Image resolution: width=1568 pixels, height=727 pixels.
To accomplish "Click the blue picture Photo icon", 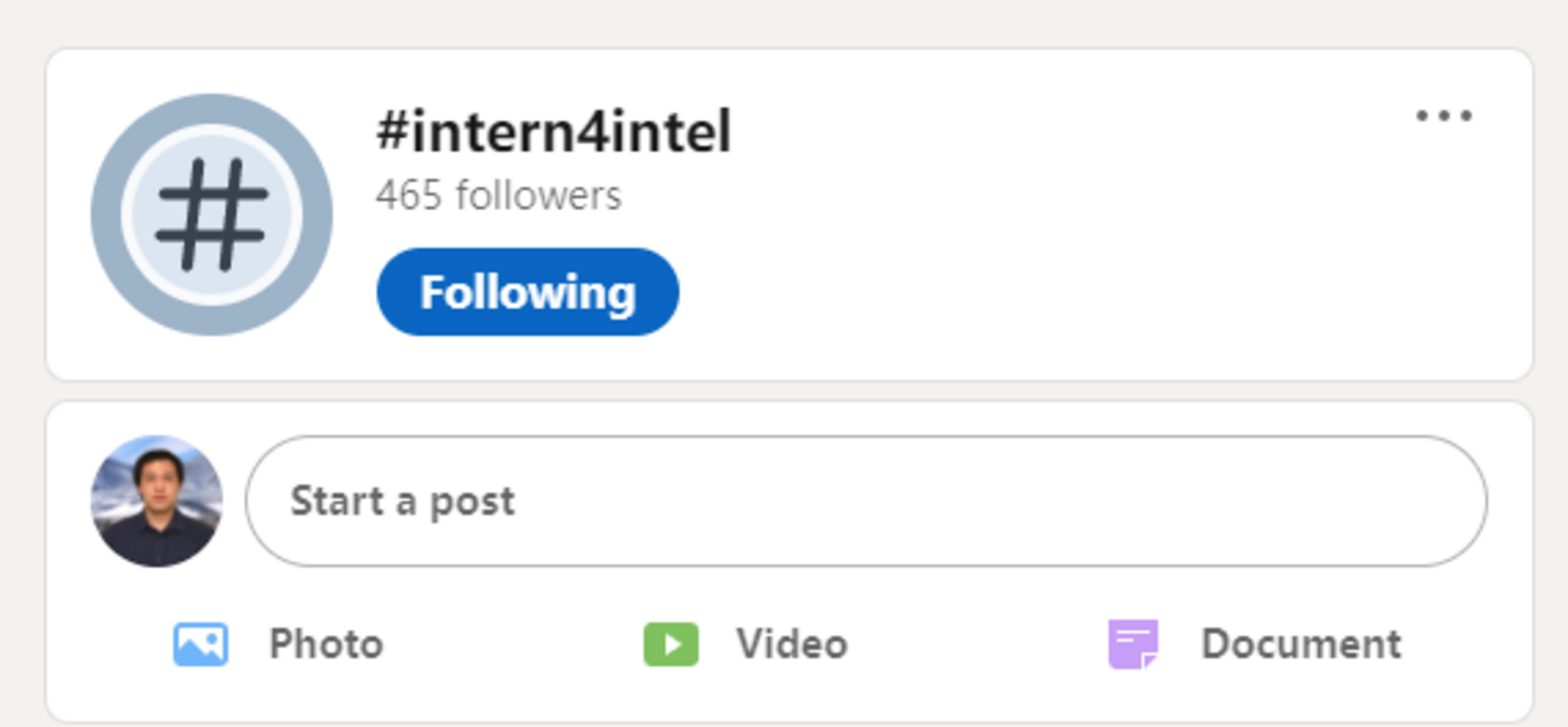I will point(201,644).
